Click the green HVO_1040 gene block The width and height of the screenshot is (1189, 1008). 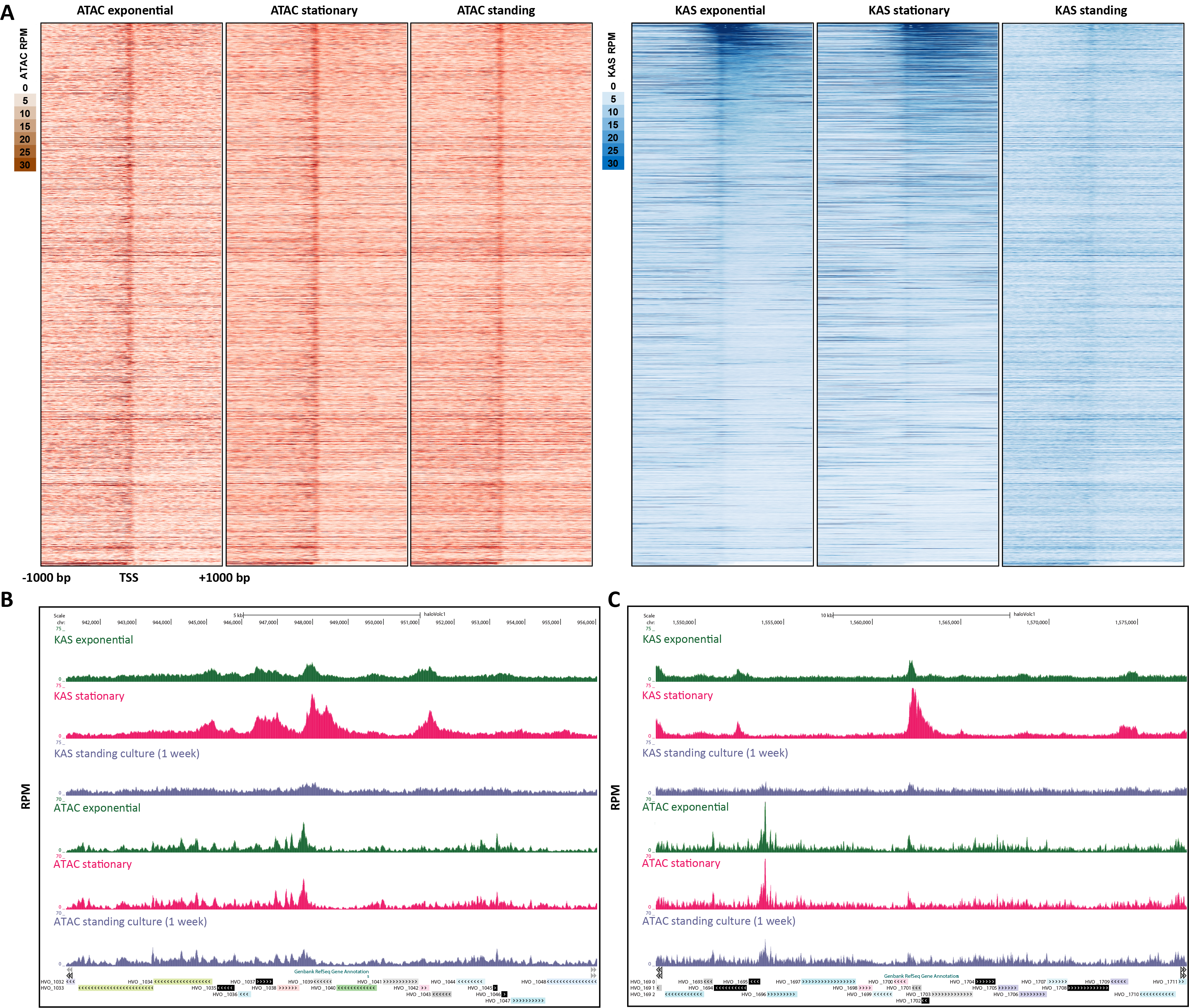(x=356, y=988)
